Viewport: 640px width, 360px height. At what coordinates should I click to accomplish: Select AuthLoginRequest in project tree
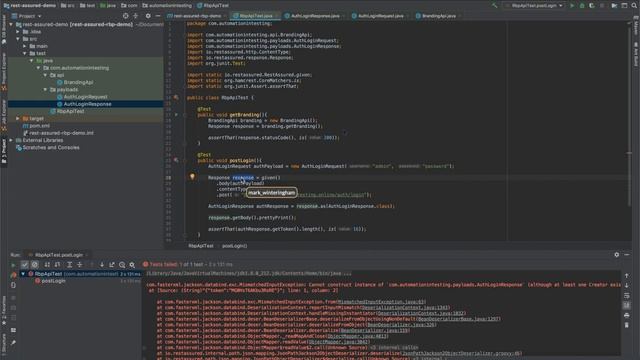[85, 97]
